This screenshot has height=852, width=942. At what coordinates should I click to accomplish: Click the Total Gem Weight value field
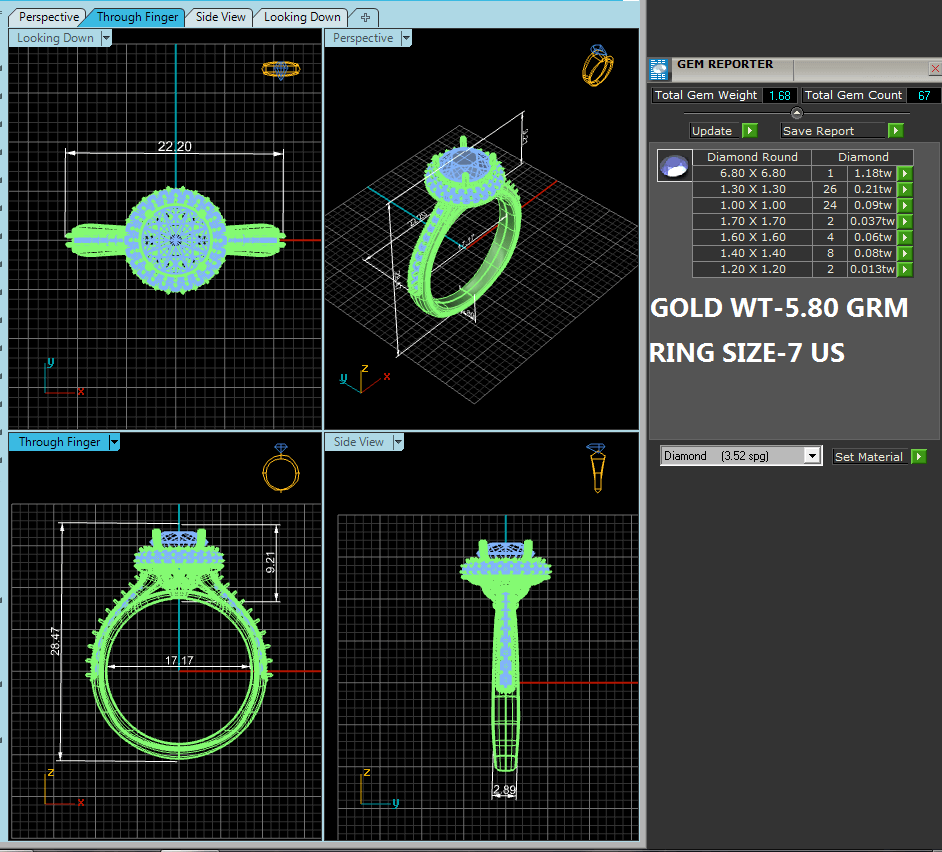coord(779,96)
